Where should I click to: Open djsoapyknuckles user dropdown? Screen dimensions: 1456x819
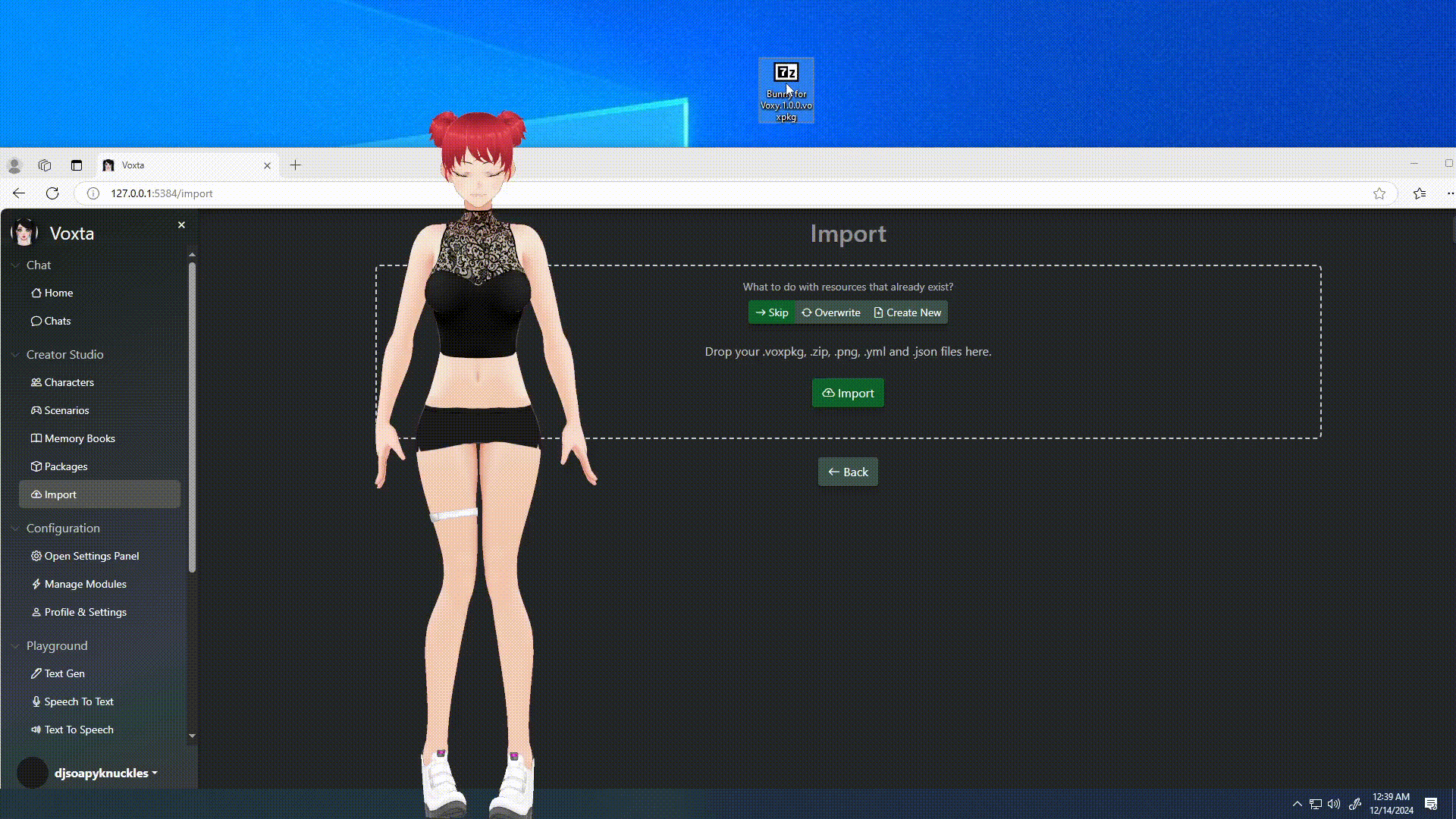tap(105, 773)
